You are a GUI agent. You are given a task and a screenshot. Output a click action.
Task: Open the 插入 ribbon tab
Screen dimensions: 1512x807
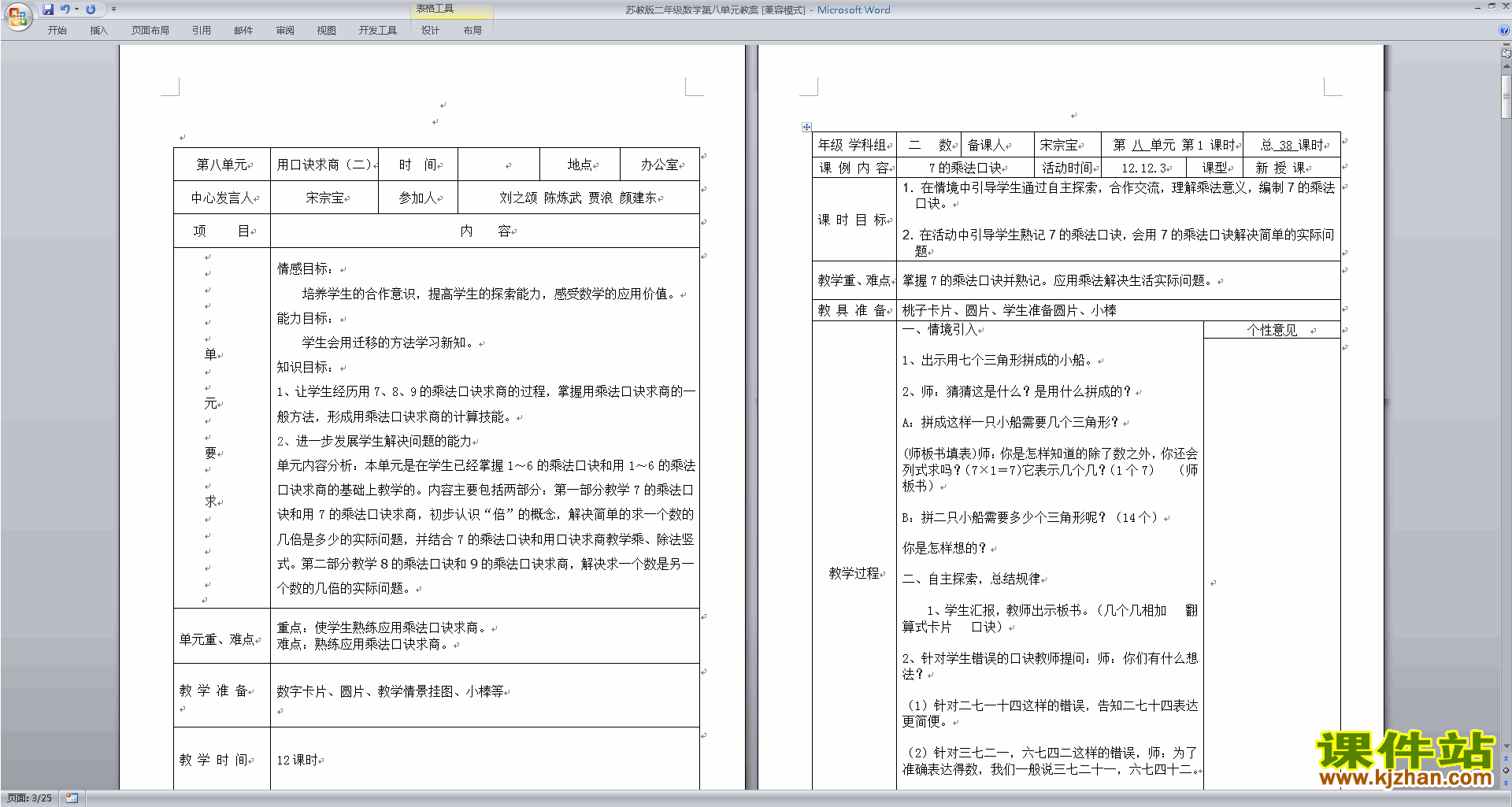click(x=98, y=31)
